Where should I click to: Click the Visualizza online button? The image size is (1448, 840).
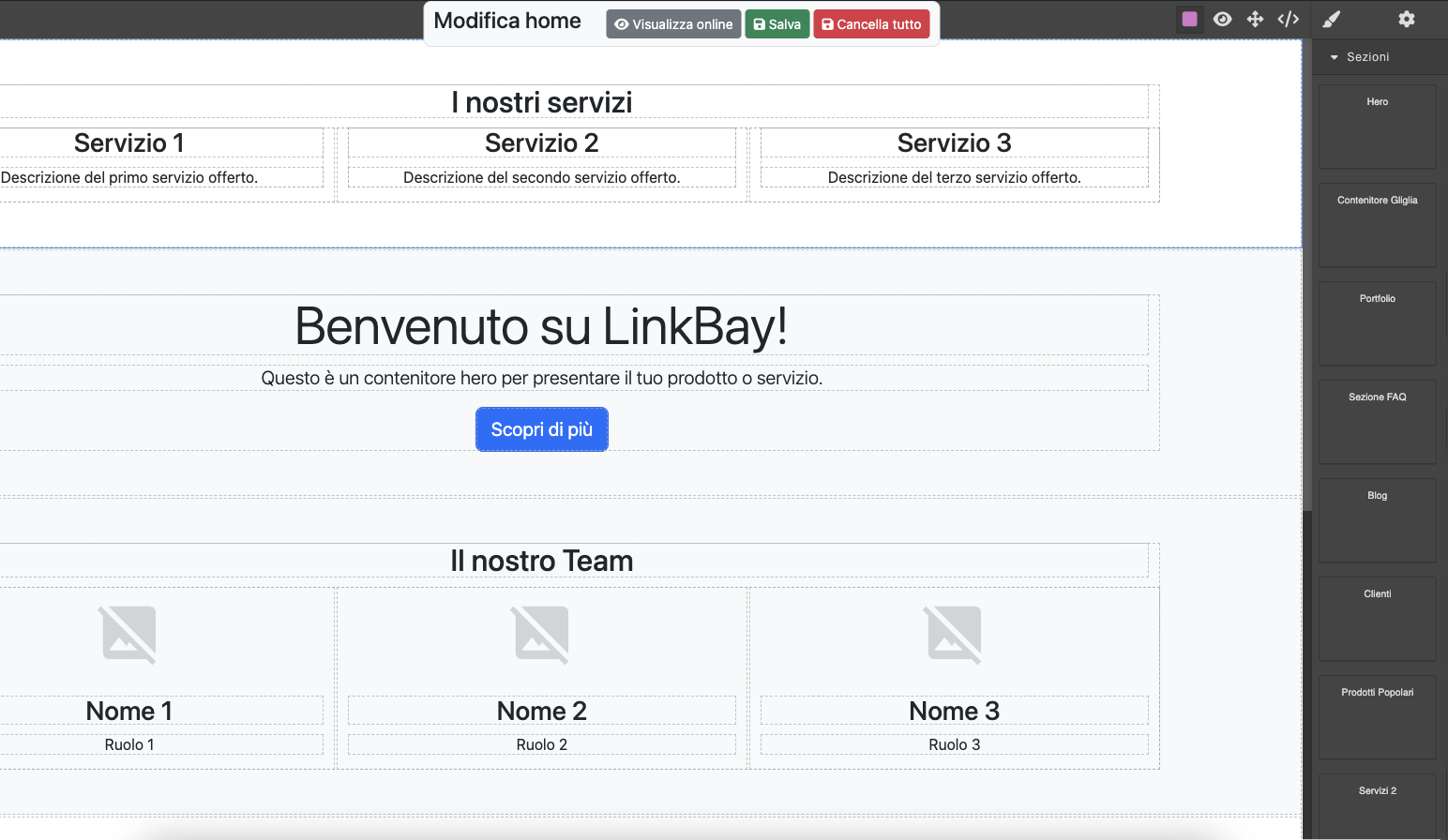click(x=673, y=24)
